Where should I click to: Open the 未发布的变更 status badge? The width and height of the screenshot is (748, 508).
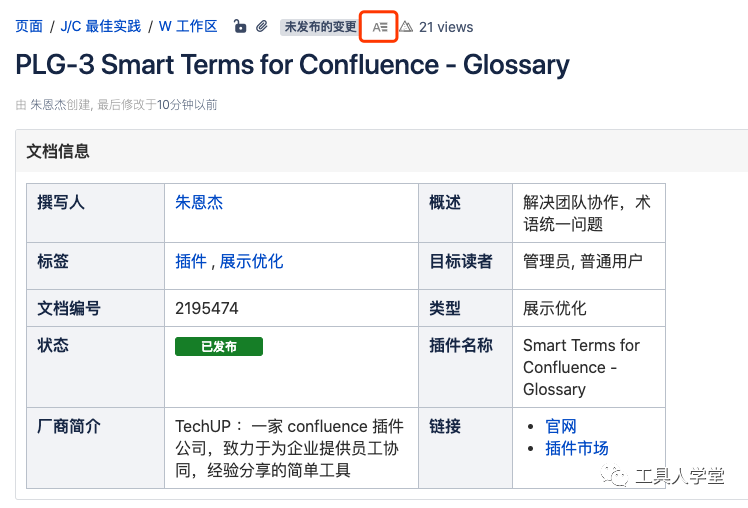pyautogui.click(x=320, y=27)
